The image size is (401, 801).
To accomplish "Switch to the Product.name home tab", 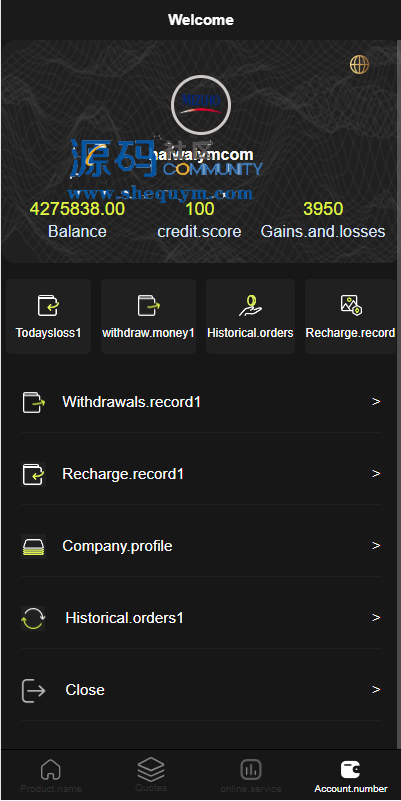I will pyautogui.click(x=51, y=775).
